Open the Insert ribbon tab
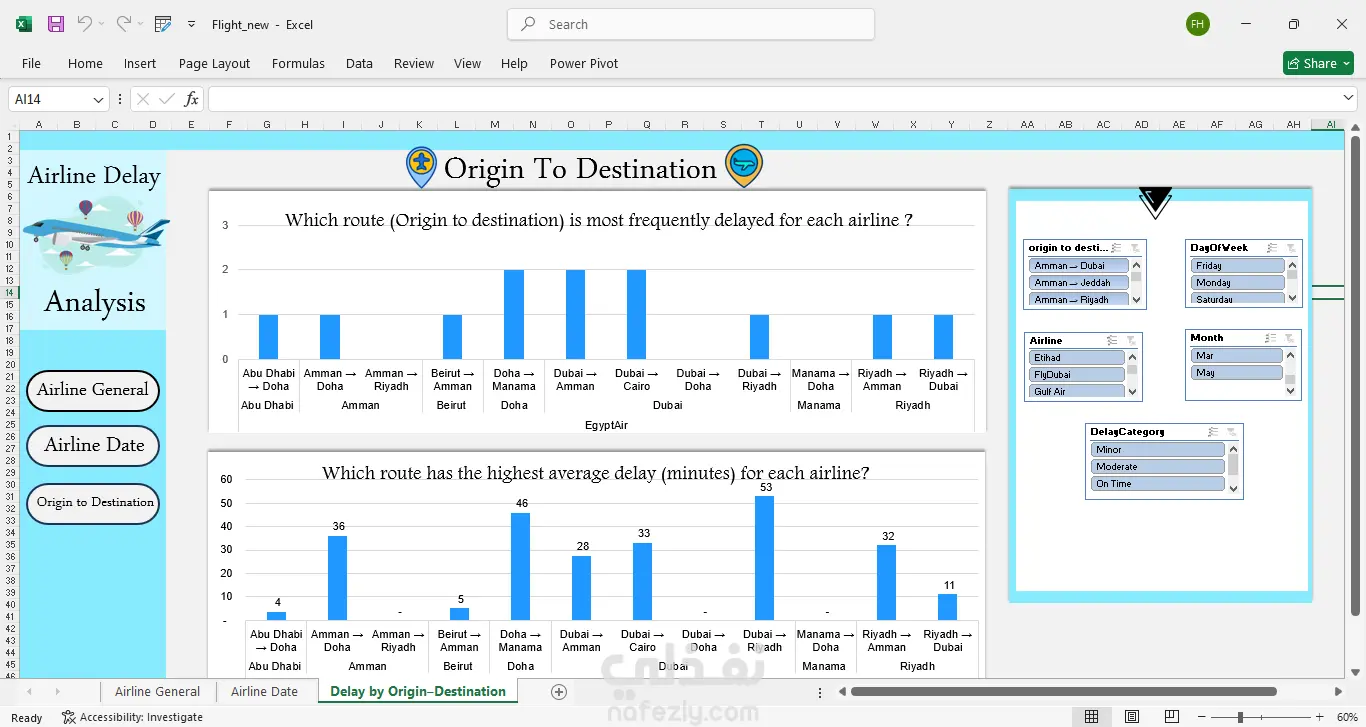 (x=140, y=63)
